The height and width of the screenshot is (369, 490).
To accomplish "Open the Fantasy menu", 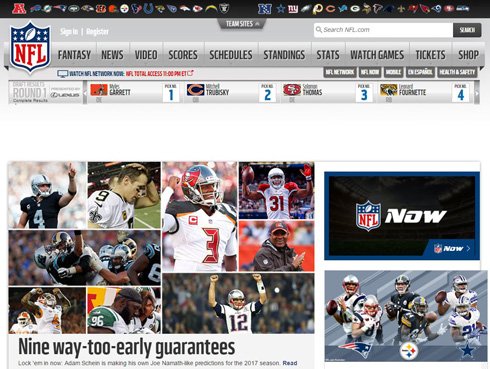I will click(x=74, y=55).
